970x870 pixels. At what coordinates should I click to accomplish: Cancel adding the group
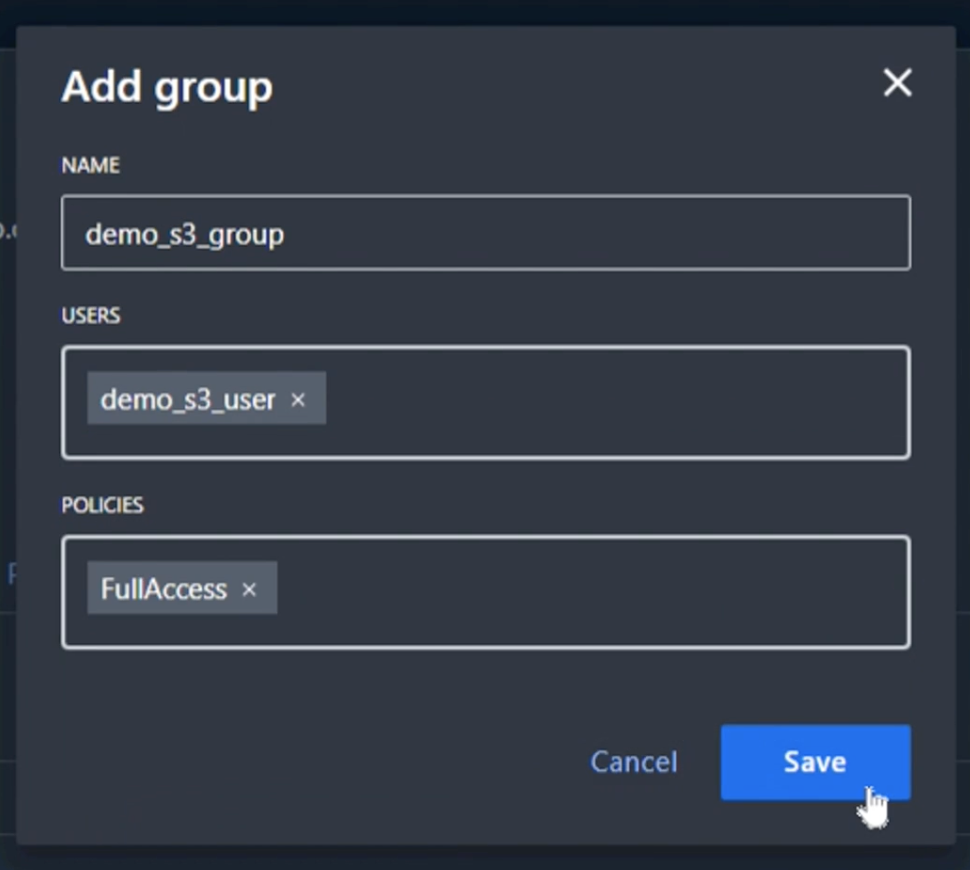633,762
